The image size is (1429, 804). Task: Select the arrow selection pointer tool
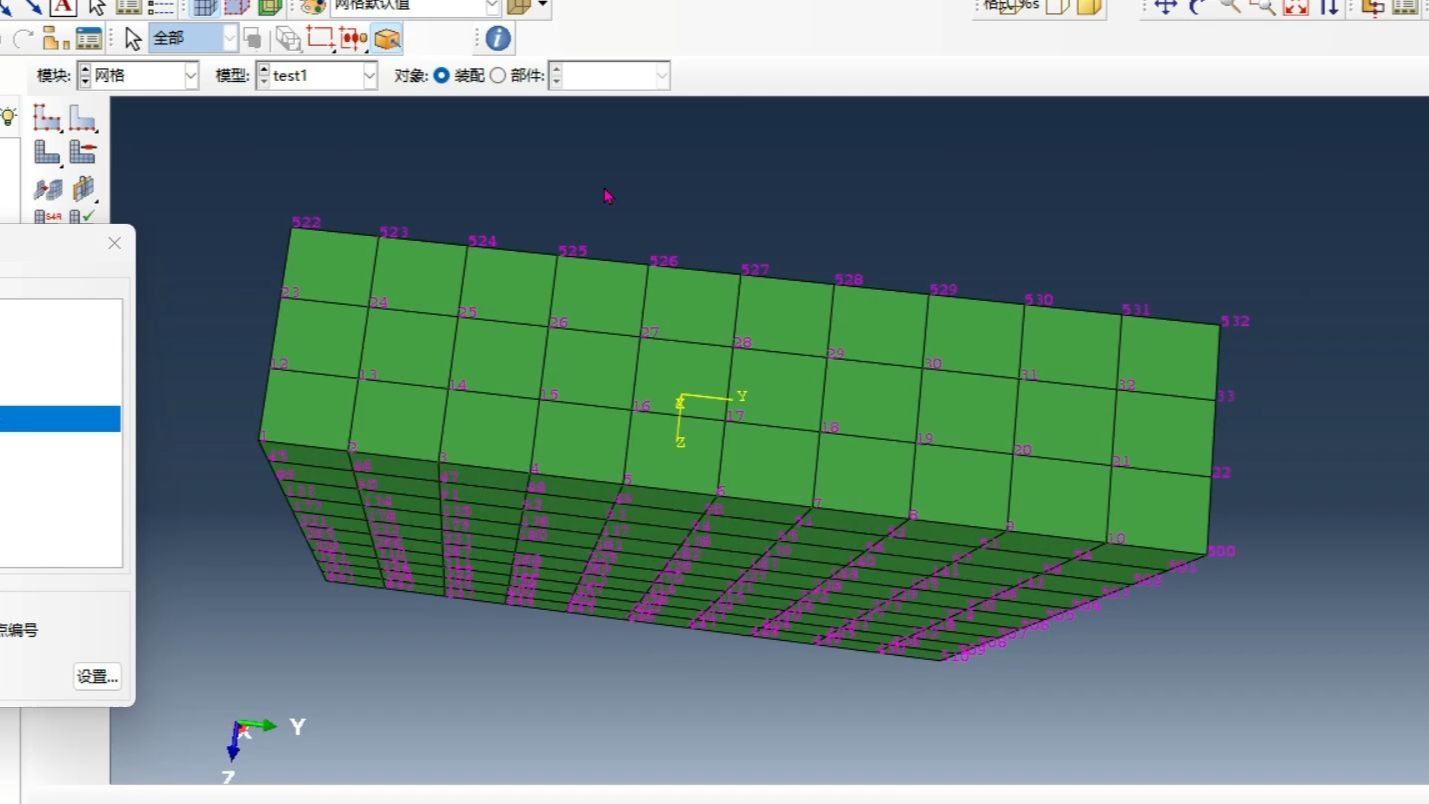(x=133, y=39)
